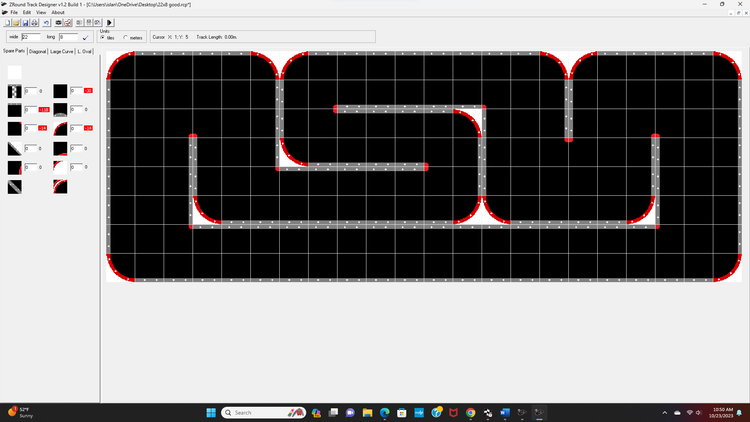
Task: Click the Save disk toolbar icon
Action: [25, 22]
